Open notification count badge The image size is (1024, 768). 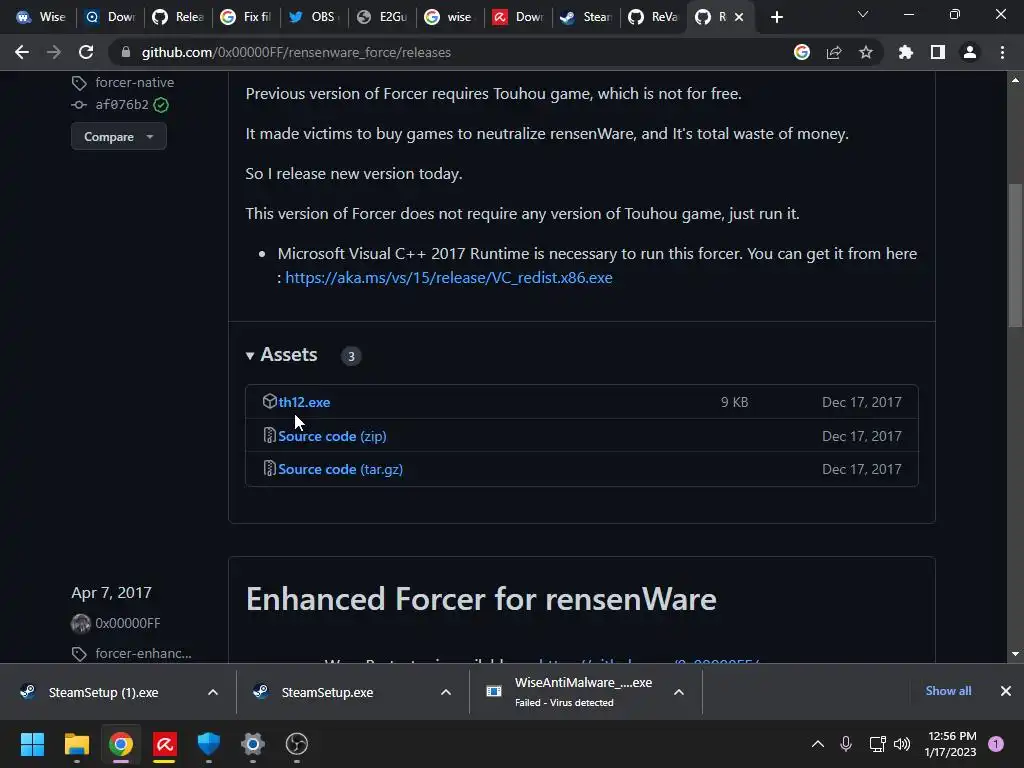click(996, 744)
